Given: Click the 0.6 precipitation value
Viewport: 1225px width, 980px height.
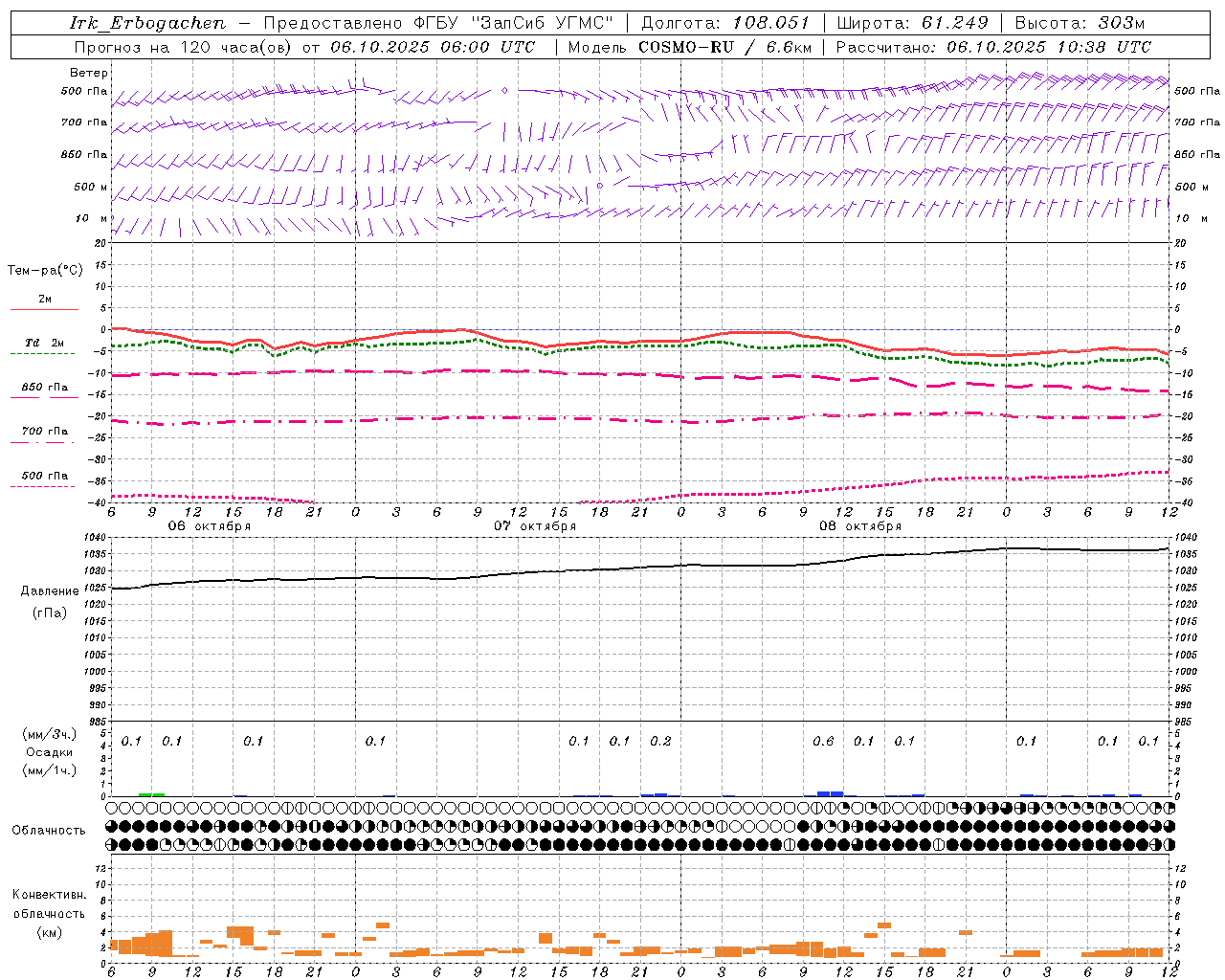Looking at the screenshot, I should [823, 741].
